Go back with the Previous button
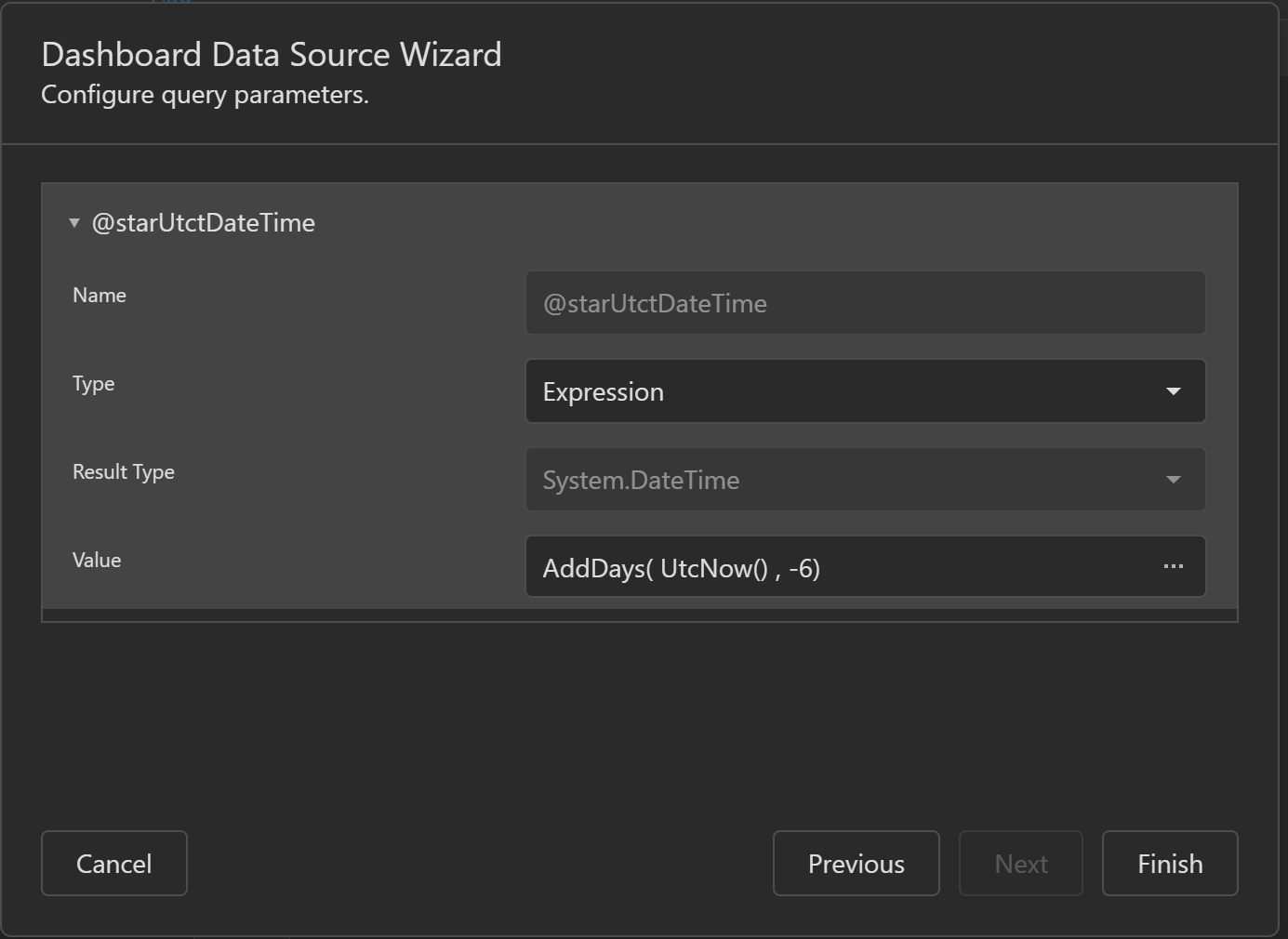 856,864
